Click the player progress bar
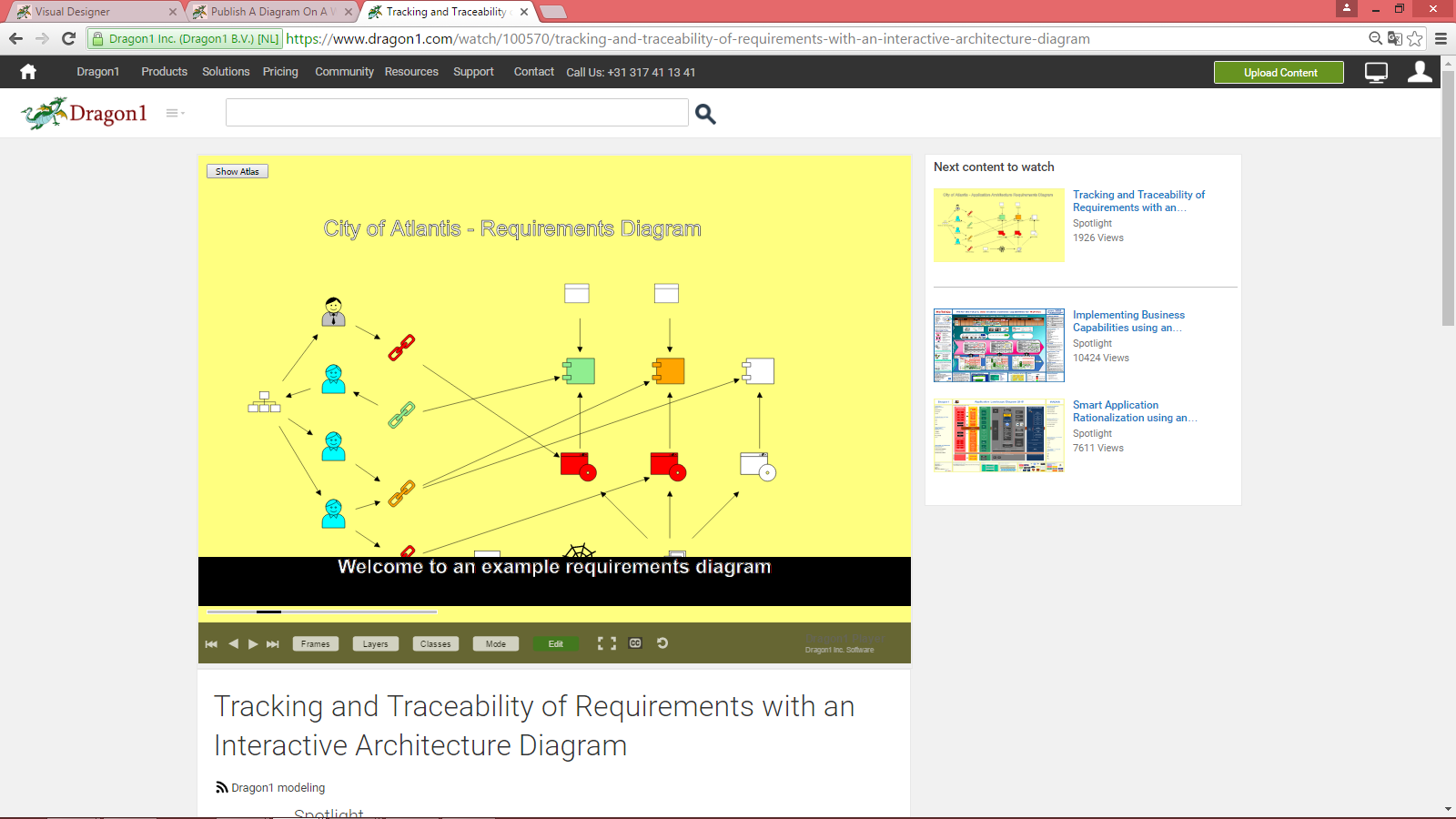 [x=322, y=612]
